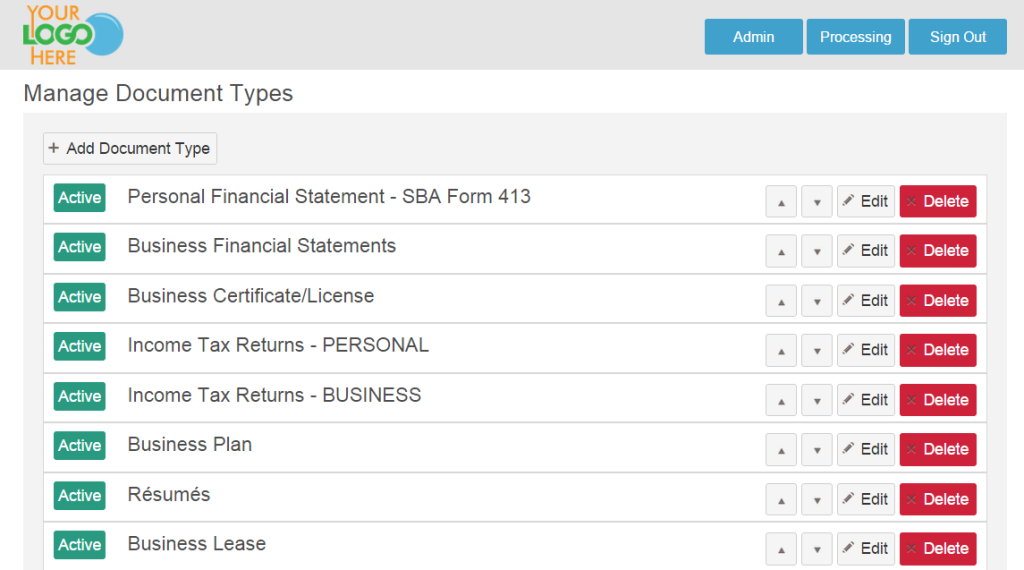Move Personal Financial Statement row up
Screen dimensions: 1024x570
[x=781, y=201]
